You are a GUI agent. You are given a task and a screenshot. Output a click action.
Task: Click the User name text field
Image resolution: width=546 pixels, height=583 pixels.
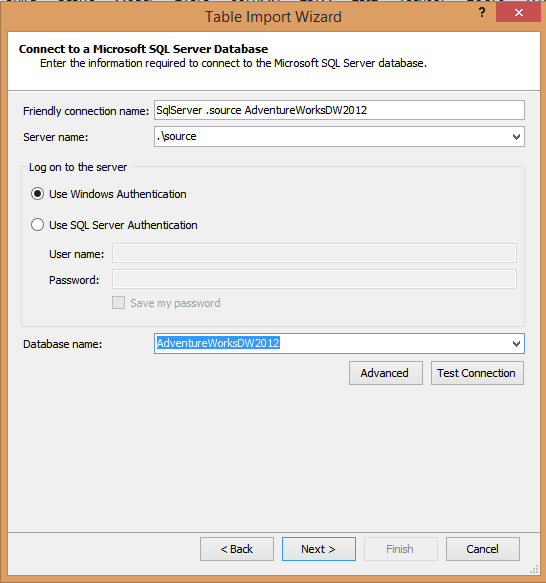[x=314, y=253]
